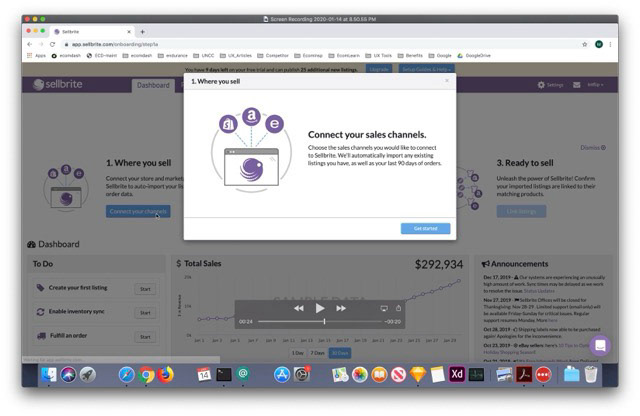640x416 pixels.
Task: Open Safari from the Dock
Action: click(x=127, y=374)
